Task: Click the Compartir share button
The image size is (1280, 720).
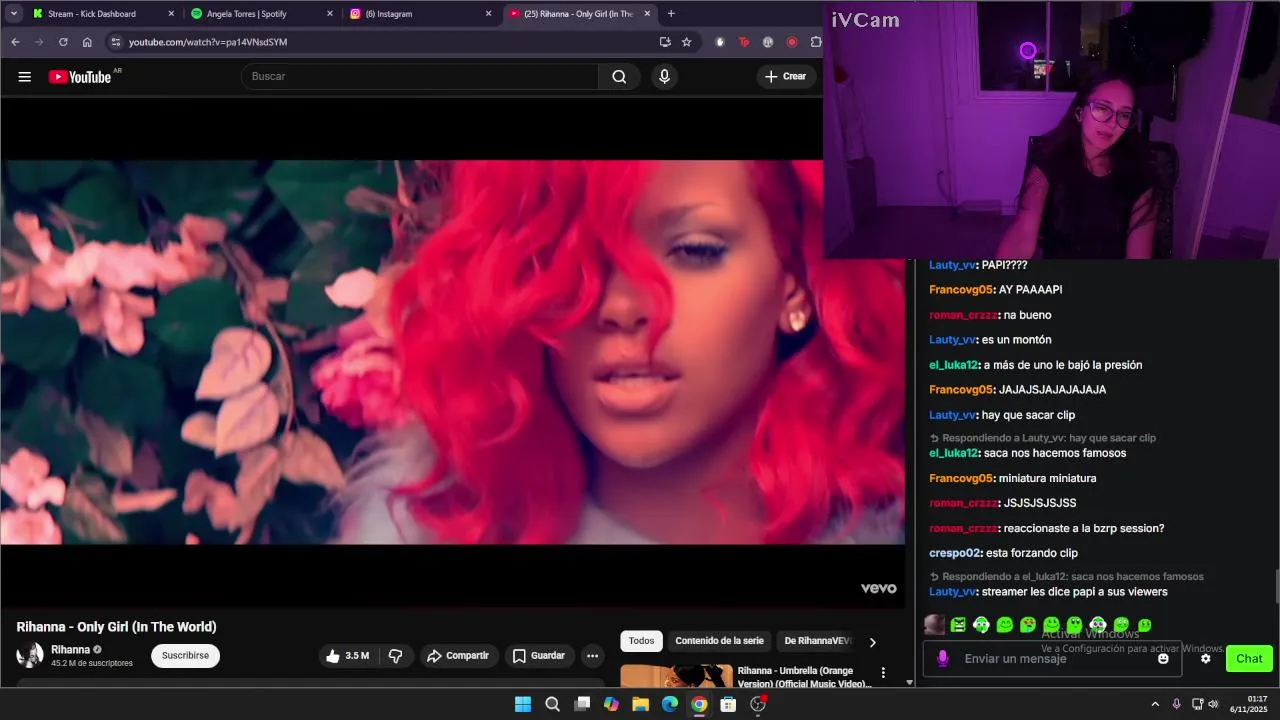Action: 457,656
